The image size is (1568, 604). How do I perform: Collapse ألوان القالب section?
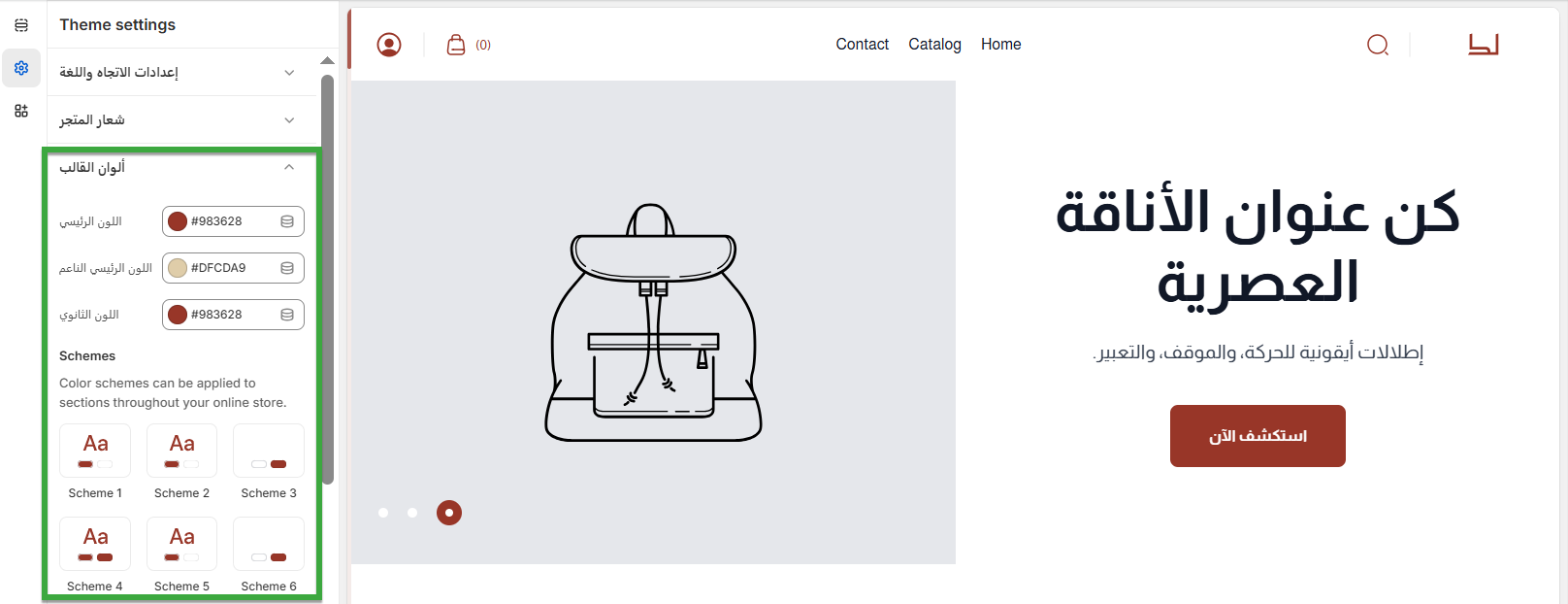tap(182, 167)
